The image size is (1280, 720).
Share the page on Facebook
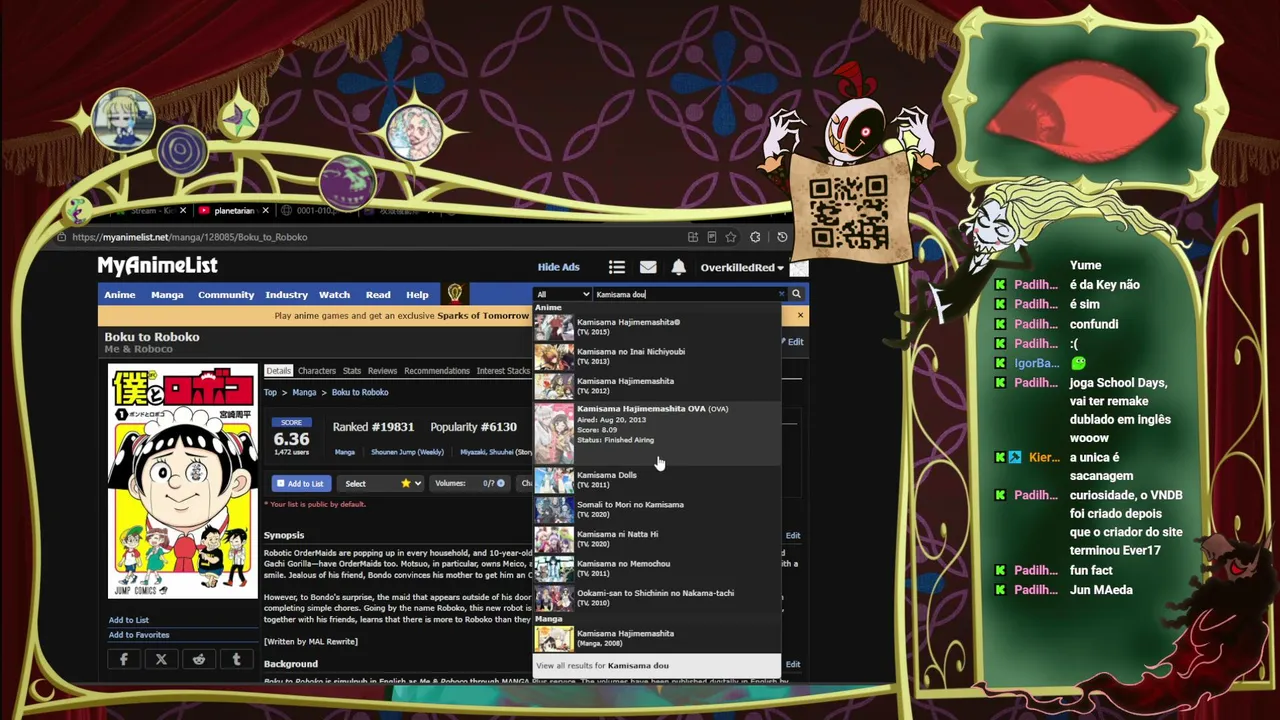[124, 659]
